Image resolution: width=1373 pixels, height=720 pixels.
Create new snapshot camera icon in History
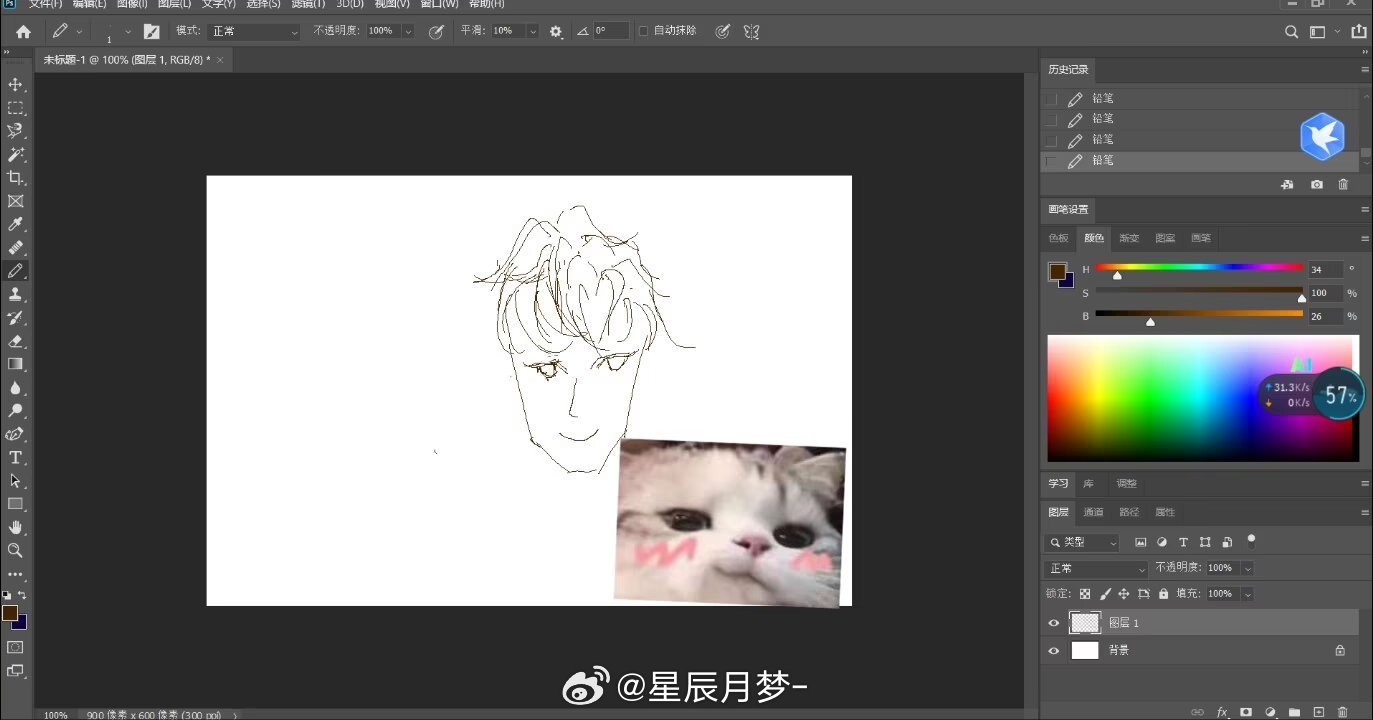[x=1316, y=185]
